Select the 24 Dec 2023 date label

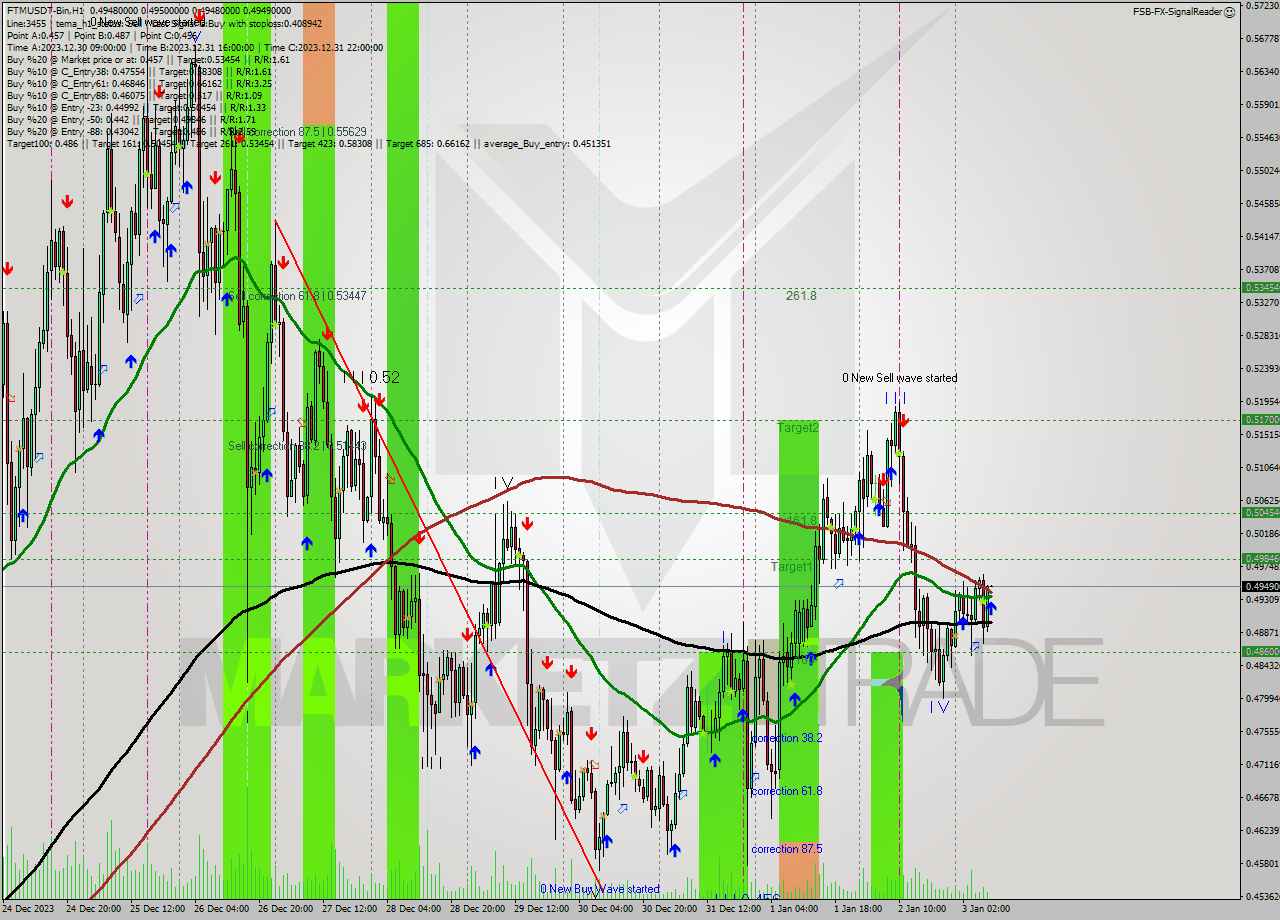(28, 910)
